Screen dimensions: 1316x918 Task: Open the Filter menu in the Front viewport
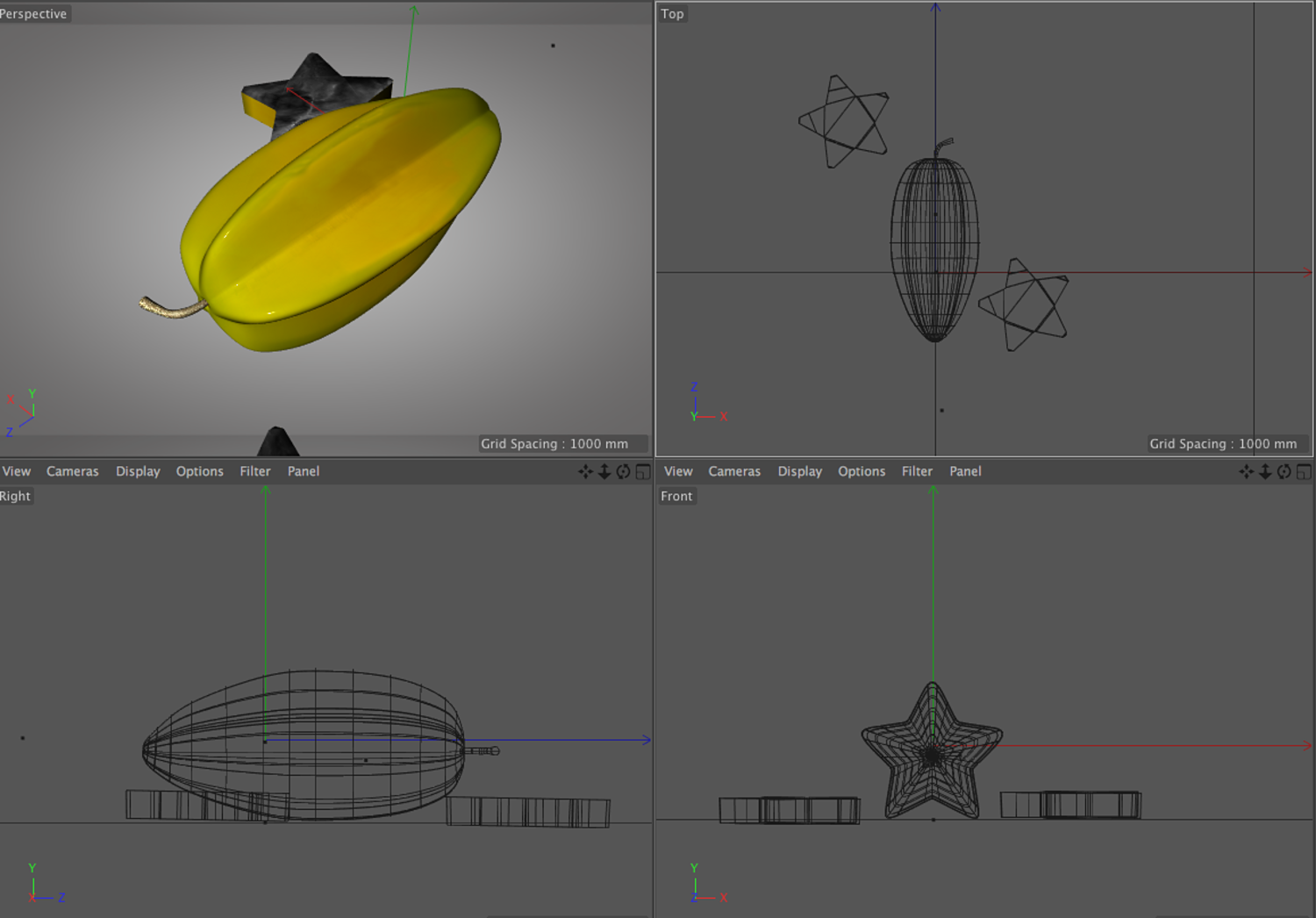[917, 471]
